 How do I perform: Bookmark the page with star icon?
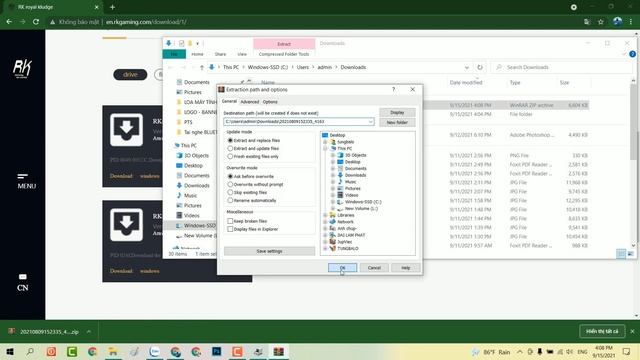600,22
